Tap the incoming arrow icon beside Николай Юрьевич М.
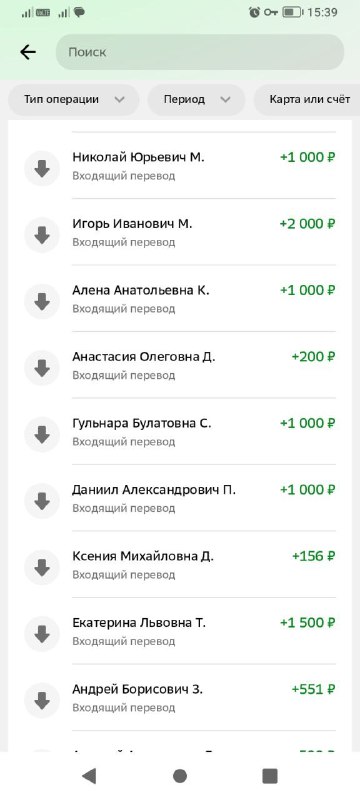 pyautogui.click(x=42, y=168)
